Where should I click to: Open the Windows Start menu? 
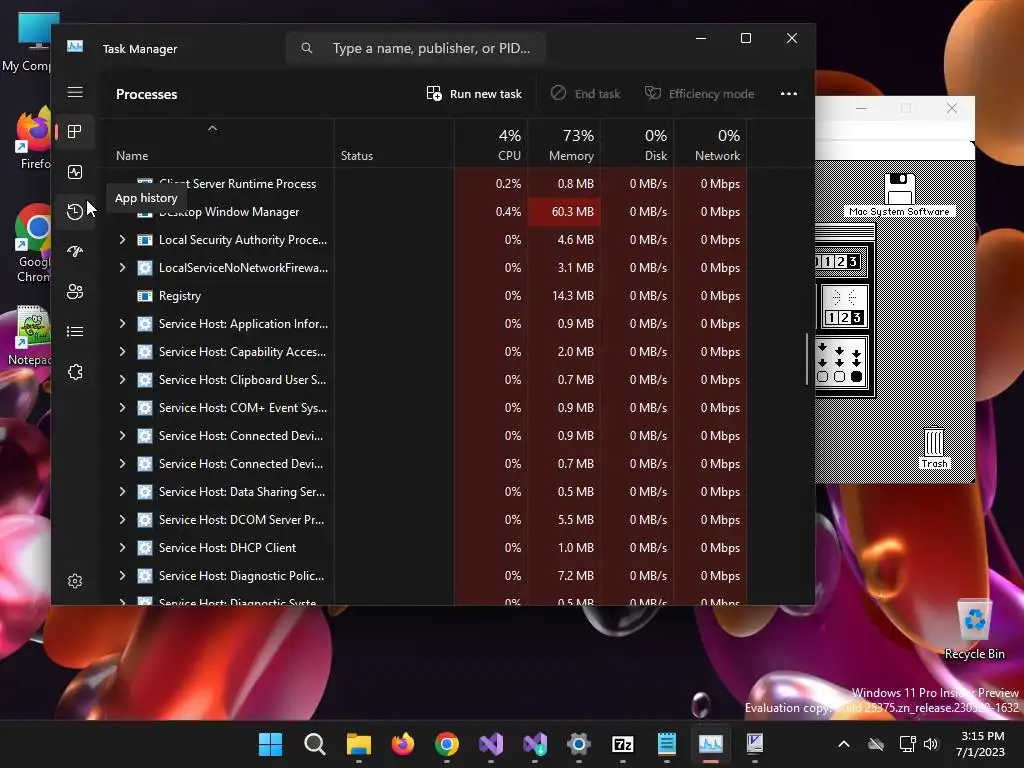(x=270, y=744)
